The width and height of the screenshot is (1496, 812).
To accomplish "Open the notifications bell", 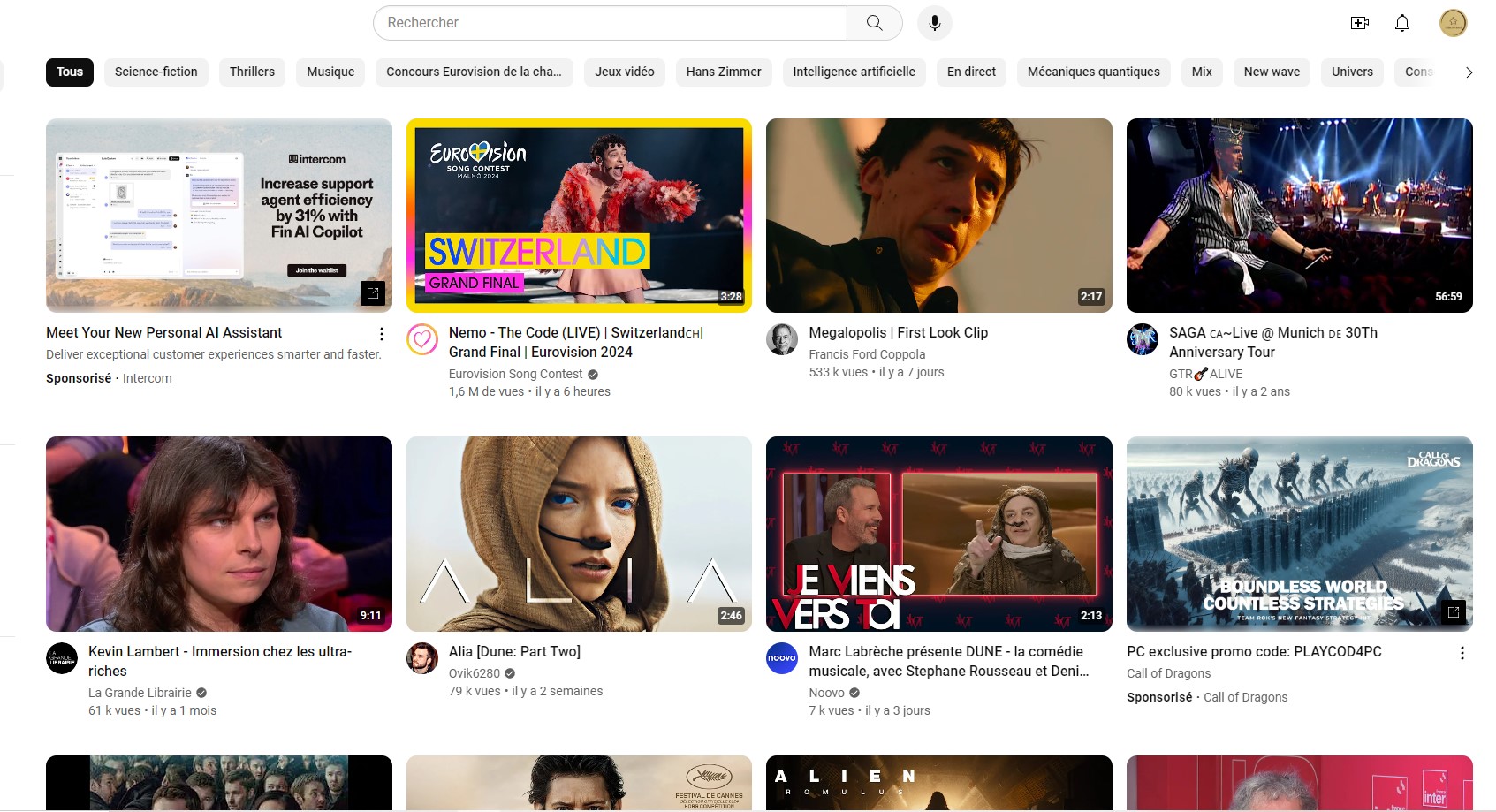I will [x=1401, y=23].
